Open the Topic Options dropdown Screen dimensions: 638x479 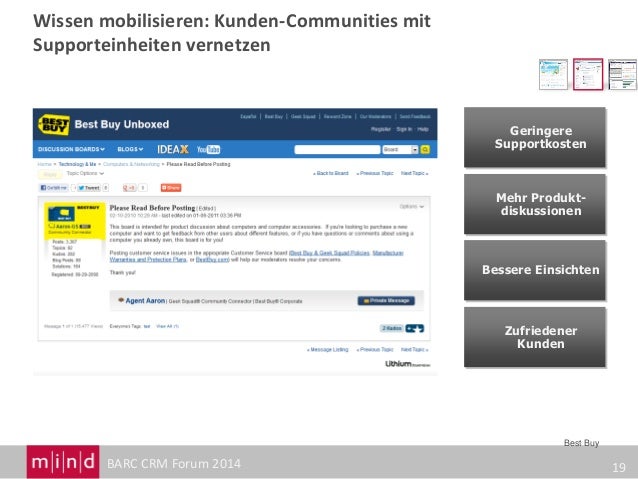pos(85,173)
